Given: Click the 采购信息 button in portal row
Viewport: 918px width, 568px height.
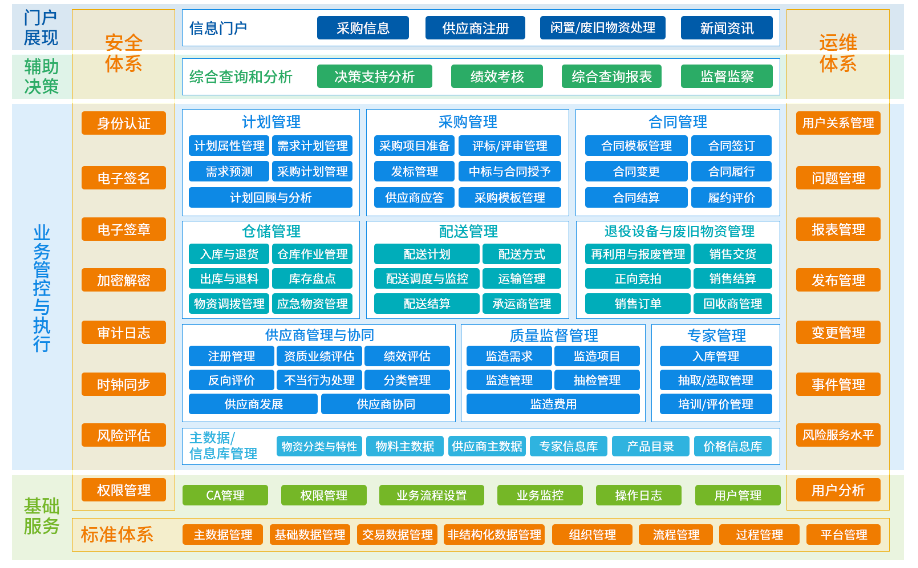Looking at the screenshot, I should tap(362, 28).
